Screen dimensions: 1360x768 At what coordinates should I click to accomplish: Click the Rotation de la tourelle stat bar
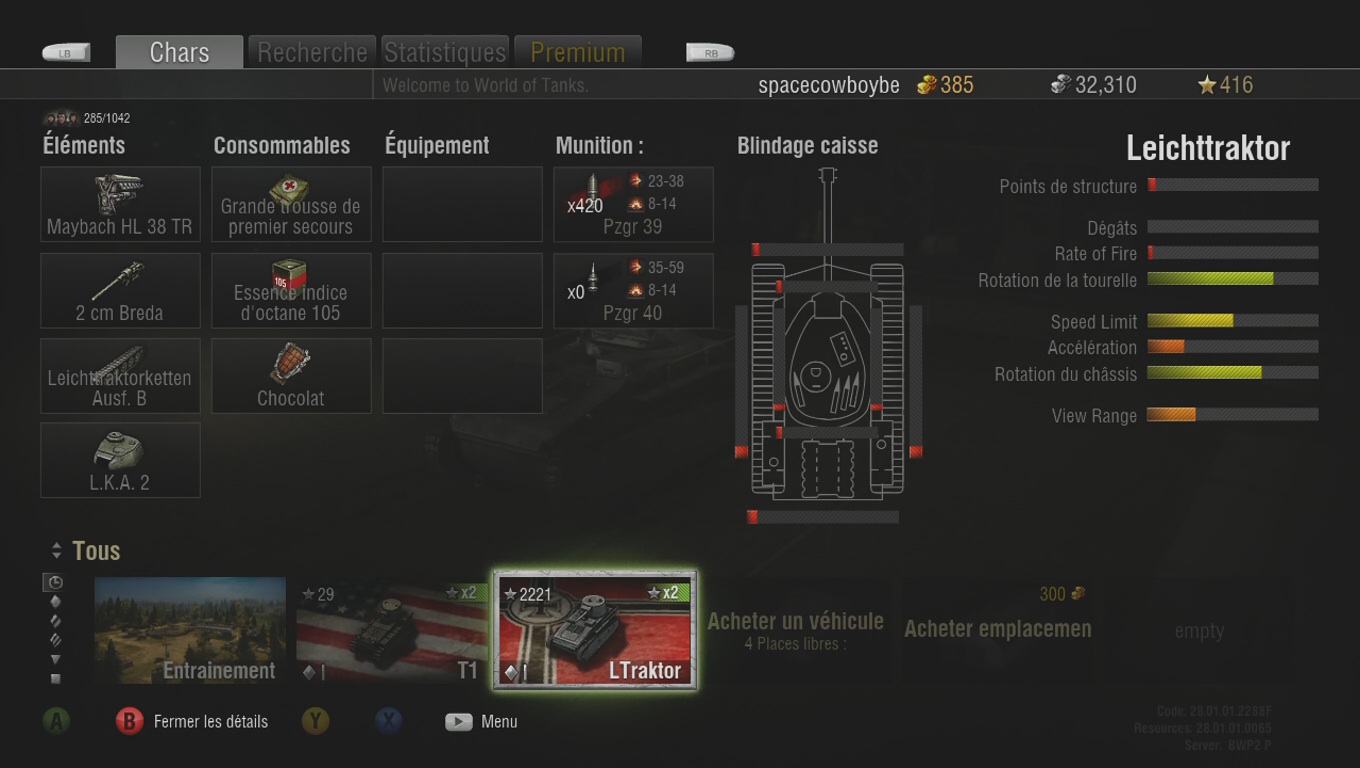tap(1232, 279)
